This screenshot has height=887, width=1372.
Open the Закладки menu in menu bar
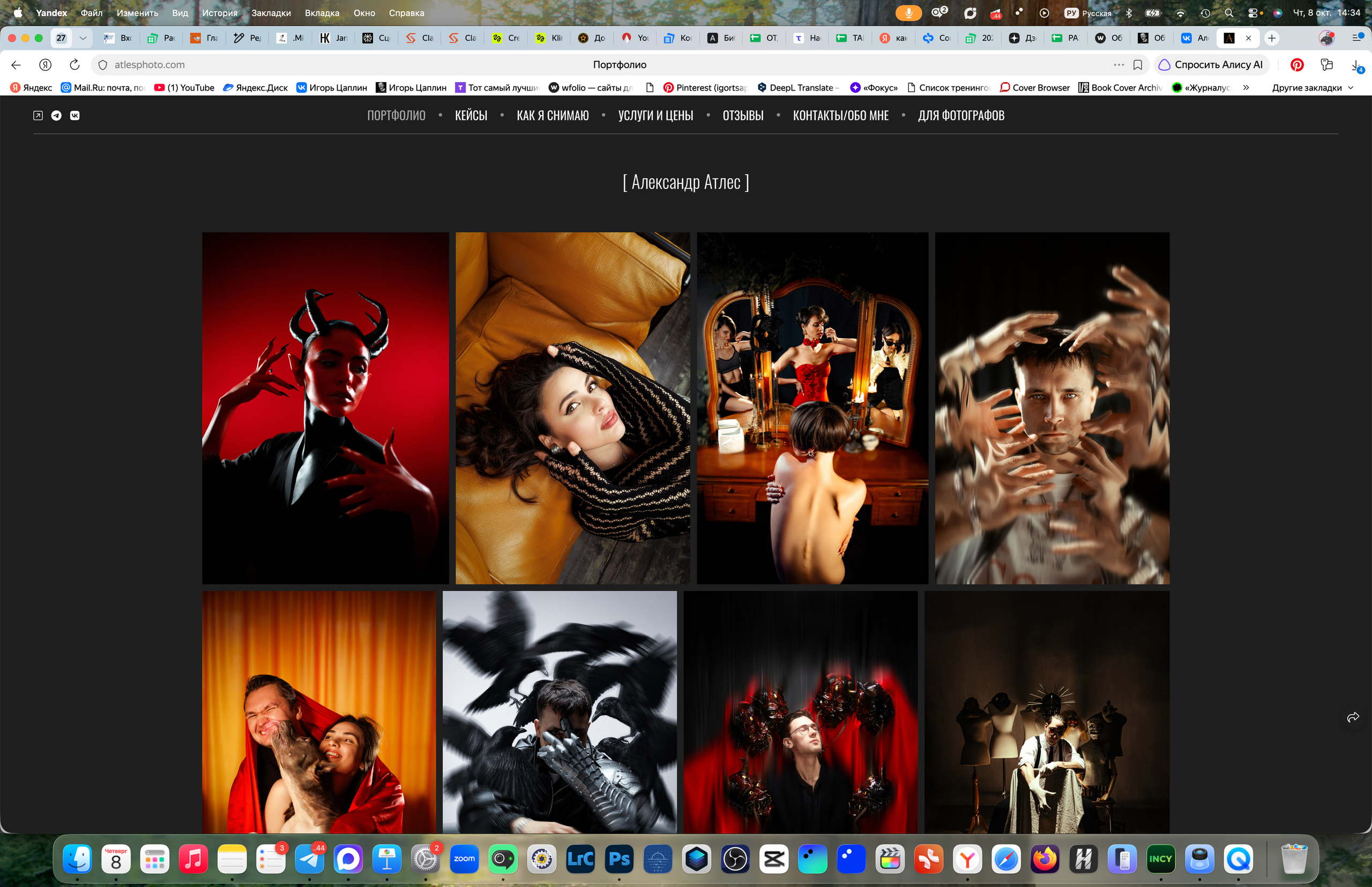tap(271, 13)
